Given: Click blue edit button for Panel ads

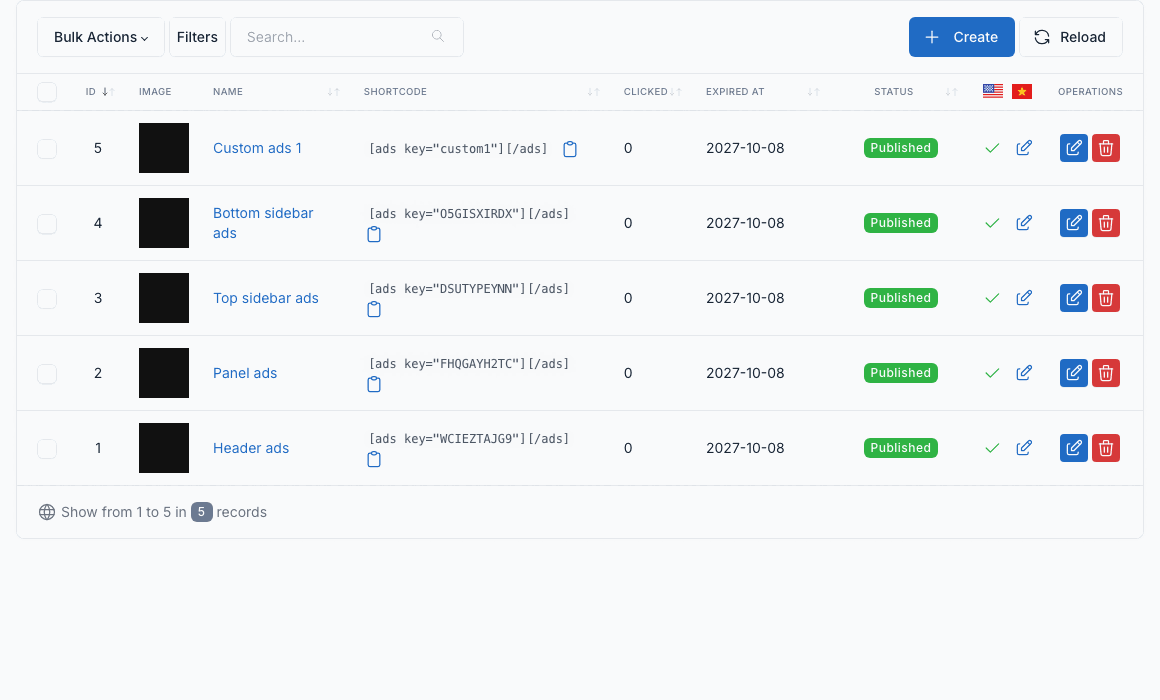Looking at the screenshot, I should pos(1073,373).
